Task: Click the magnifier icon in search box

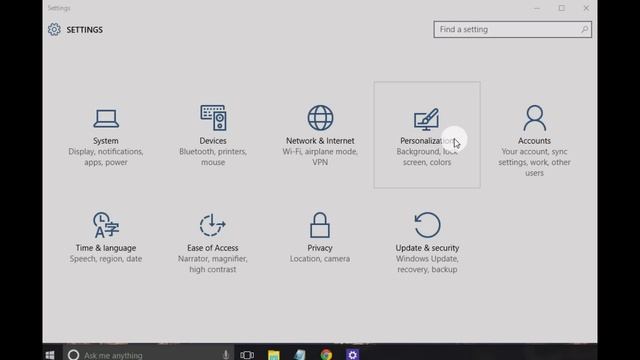Action: pyautogui.click(x=584, y=29)
